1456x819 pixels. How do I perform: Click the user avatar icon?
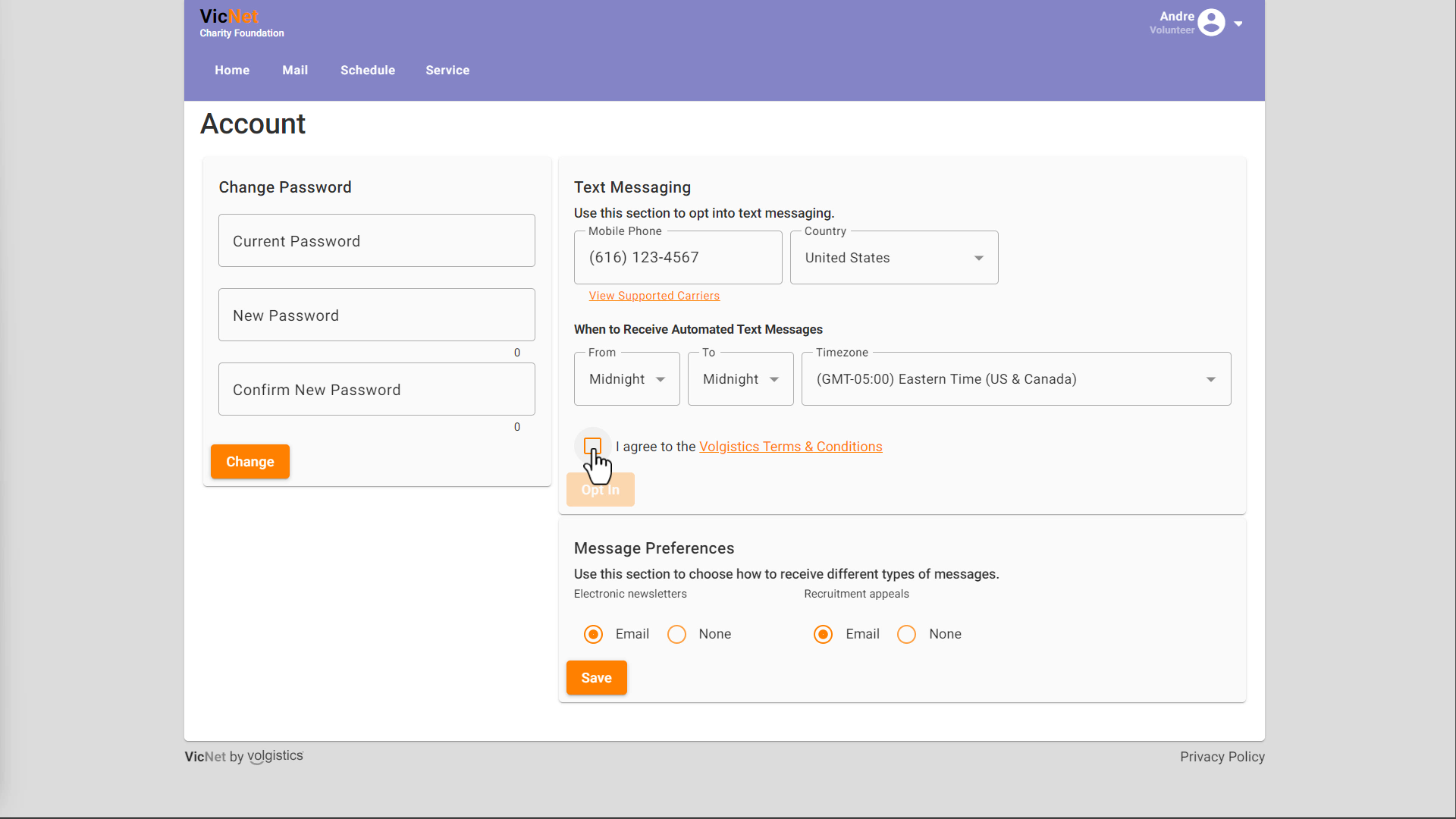[x=1211, y=23]
